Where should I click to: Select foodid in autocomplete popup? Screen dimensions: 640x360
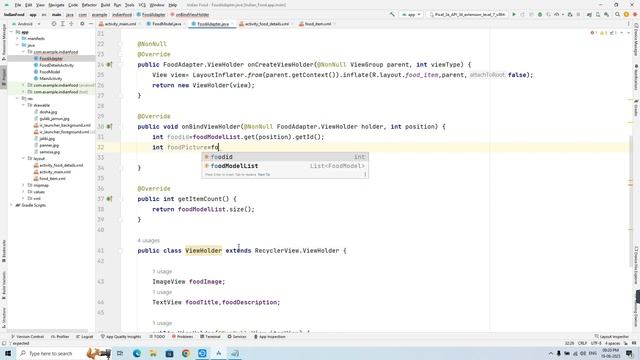coord(284,157)
